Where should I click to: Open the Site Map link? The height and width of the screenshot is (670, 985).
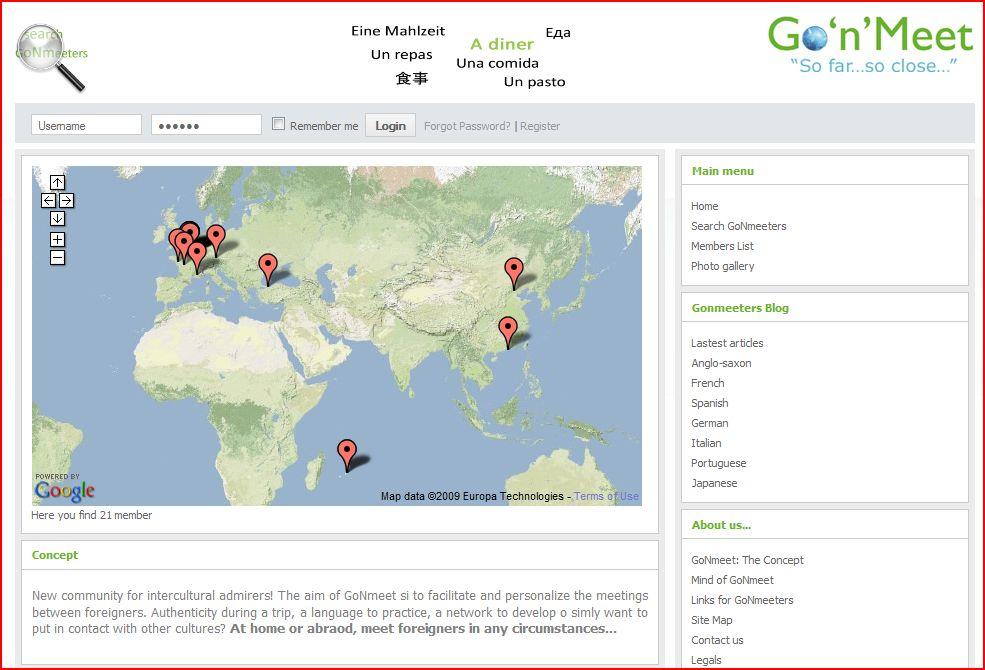[x=712, y=620]
